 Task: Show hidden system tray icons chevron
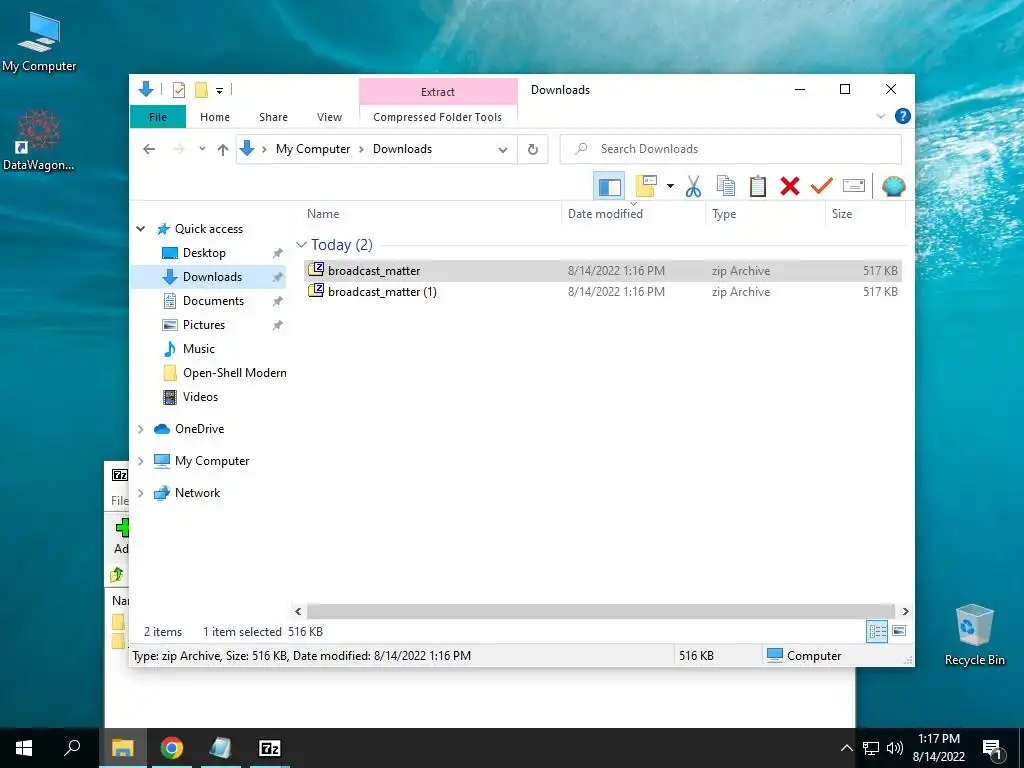[x=846, y=748]
